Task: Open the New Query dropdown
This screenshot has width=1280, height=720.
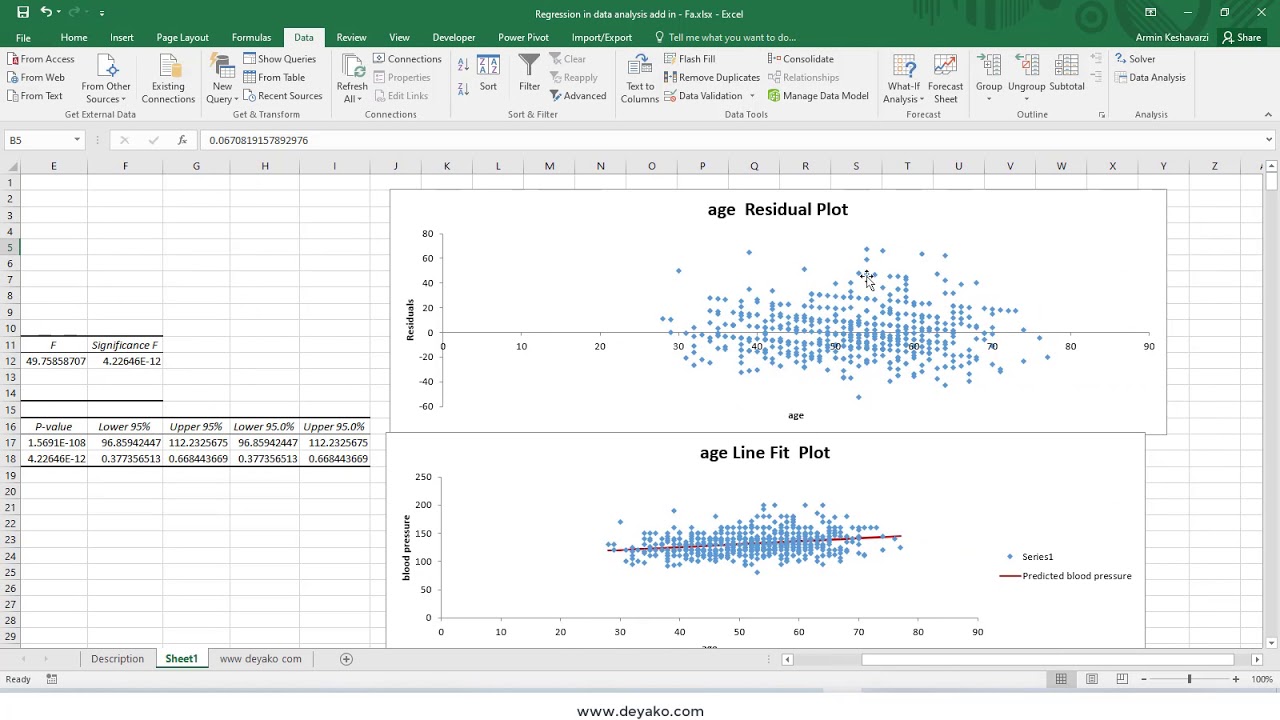Action: [222, 92]
